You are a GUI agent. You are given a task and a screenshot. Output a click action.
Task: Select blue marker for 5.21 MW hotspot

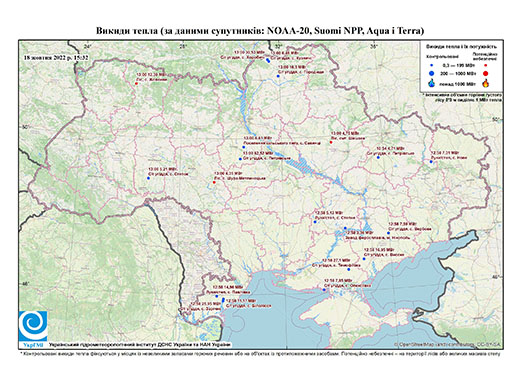(148, 178)
